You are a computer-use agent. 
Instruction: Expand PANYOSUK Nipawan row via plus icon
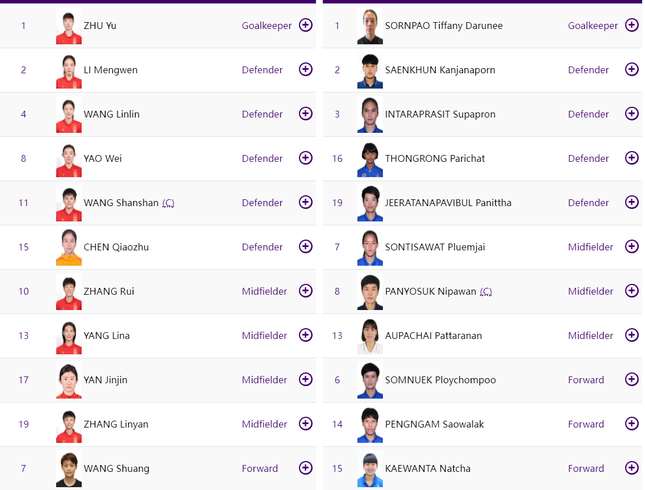(631, 291)
